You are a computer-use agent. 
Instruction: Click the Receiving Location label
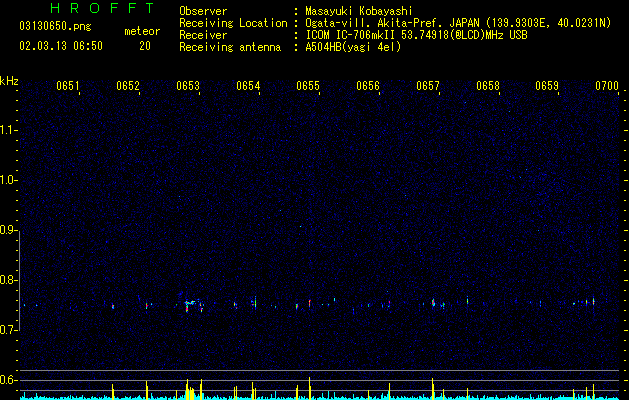pos(233,23)
